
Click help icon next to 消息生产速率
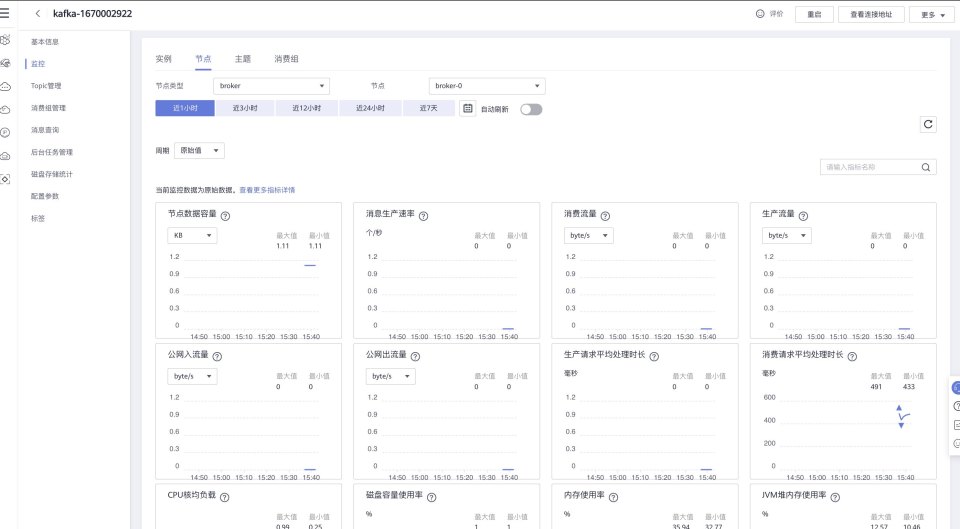pos(424,215)
